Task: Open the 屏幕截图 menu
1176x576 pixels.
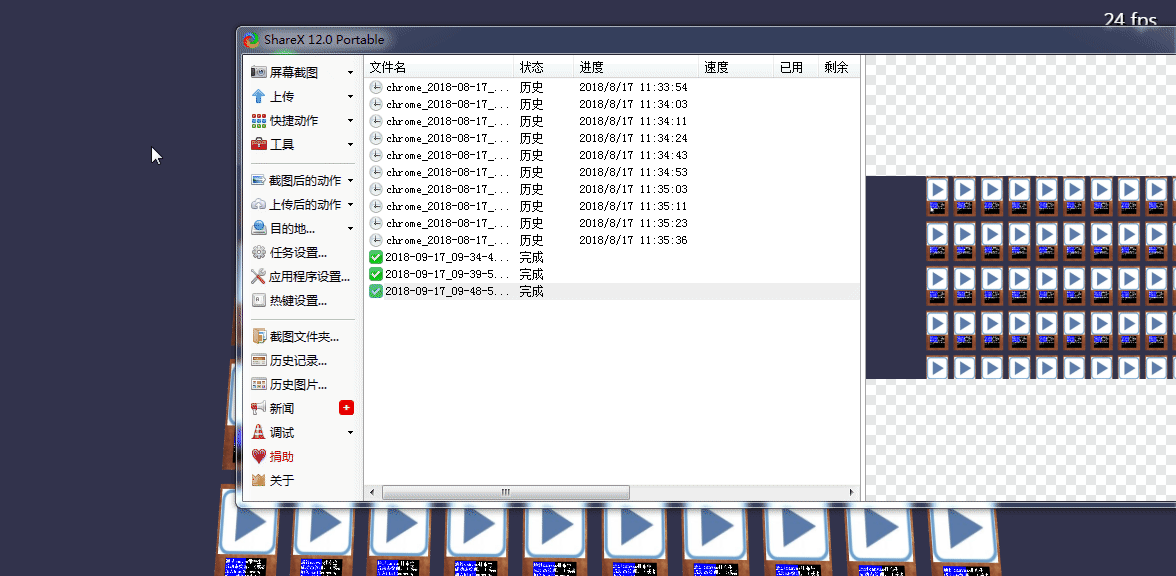Action: click(x=302, y=73)
